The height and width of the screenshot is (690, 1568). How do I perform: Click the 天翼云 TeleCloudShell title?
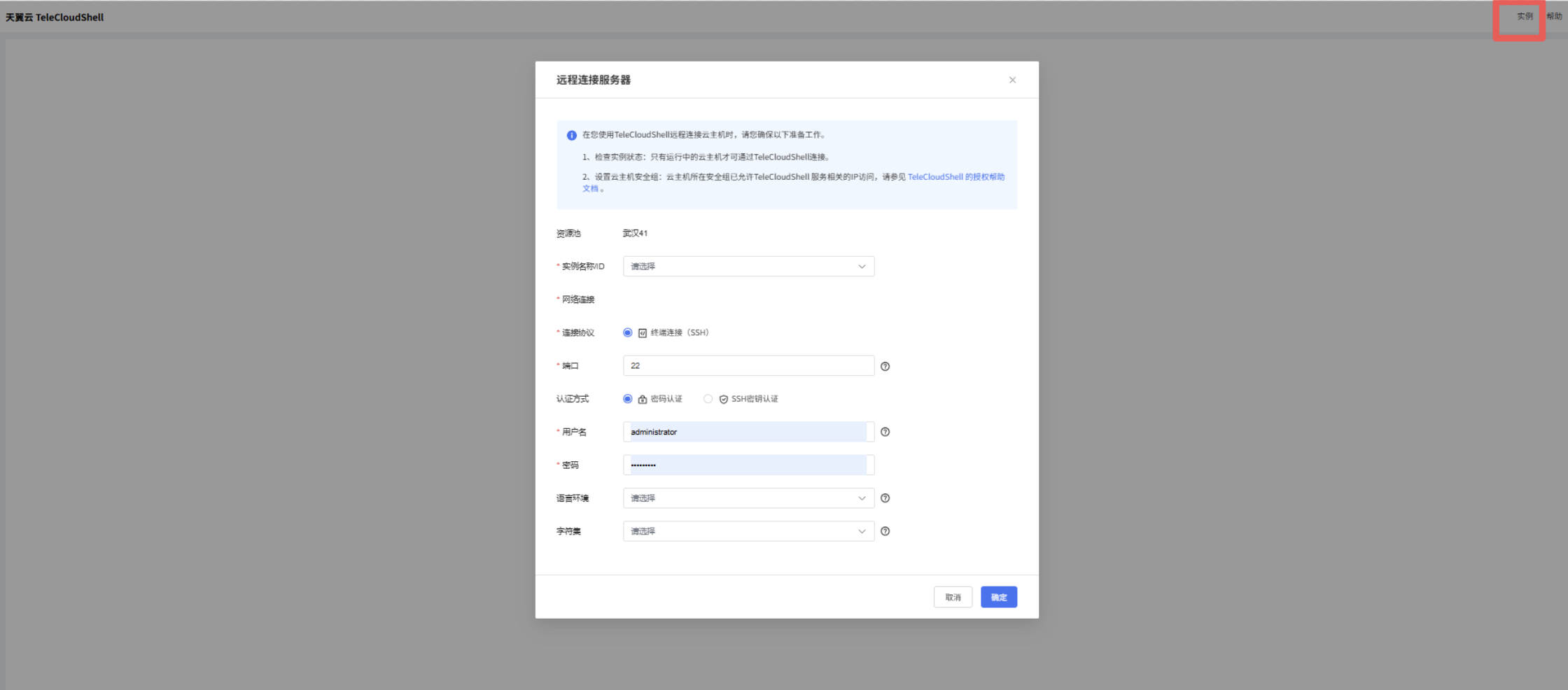click(55, 17)
